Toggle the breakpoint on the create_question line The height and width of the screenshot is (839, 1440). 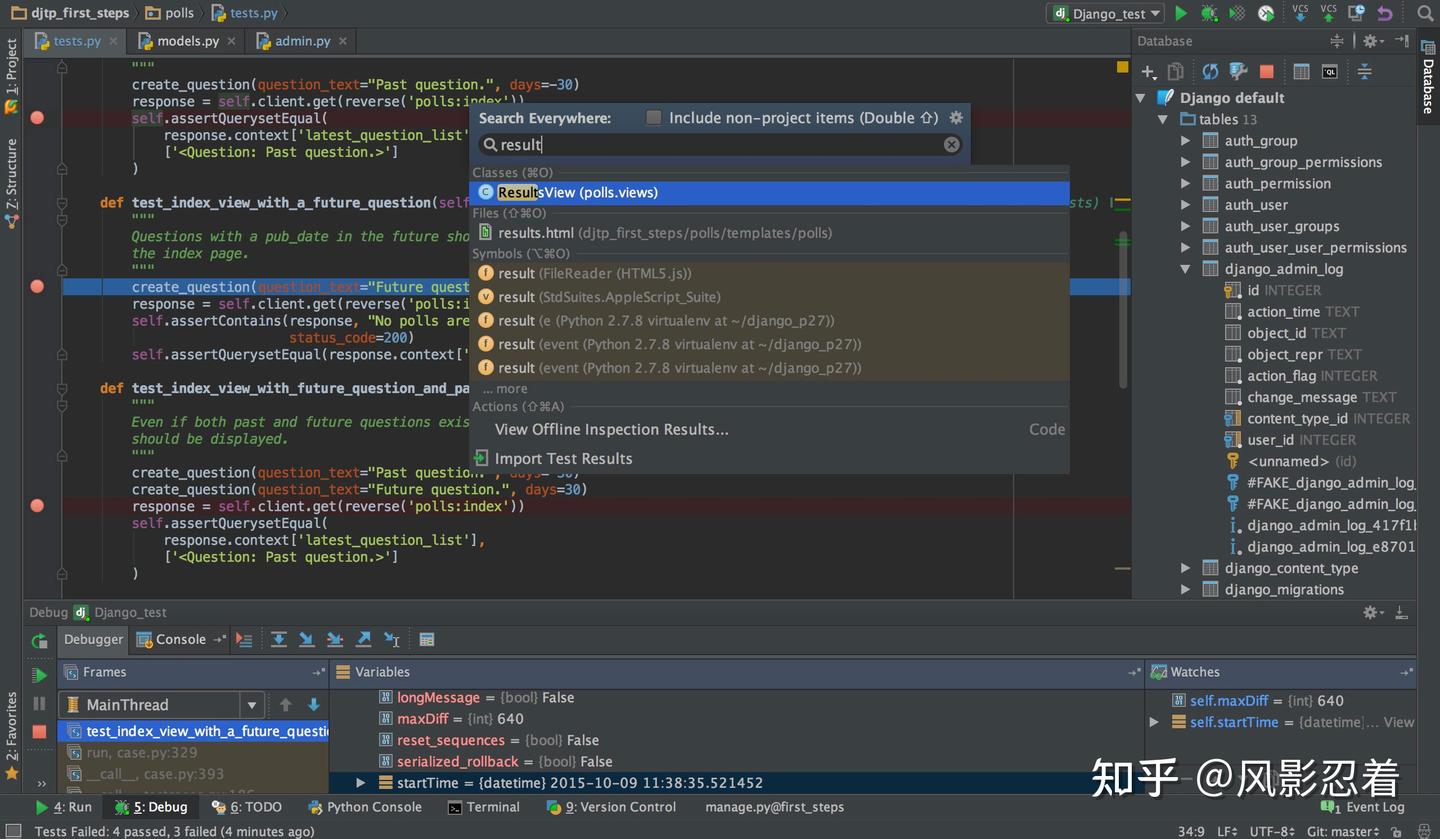(37, 286)
